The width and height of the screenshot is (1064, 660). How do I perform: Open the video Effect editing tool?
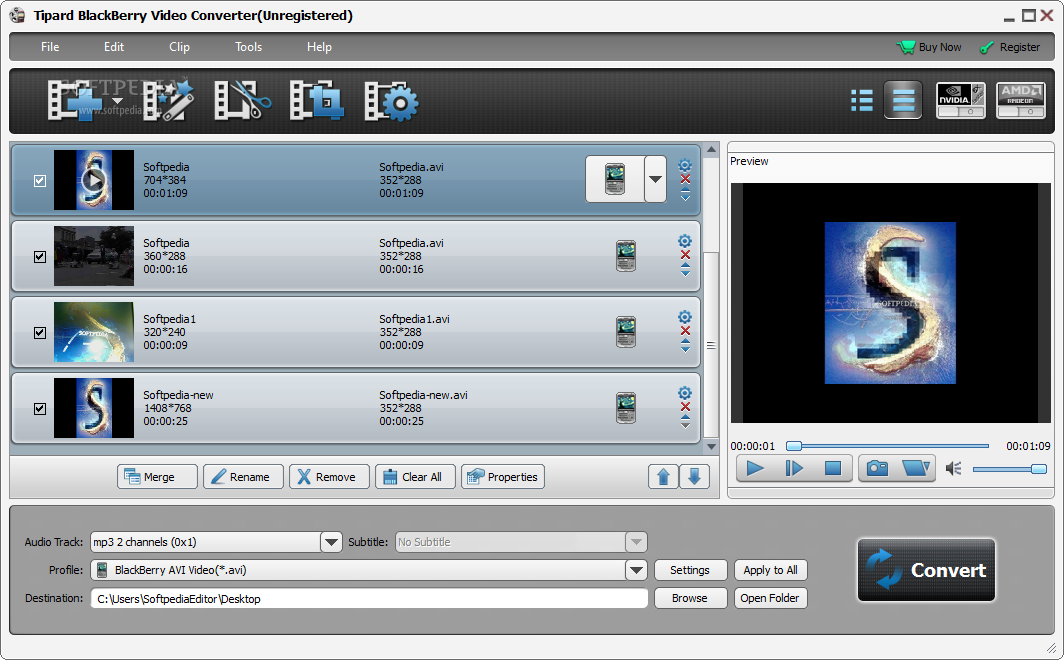(x=168, y=100)
